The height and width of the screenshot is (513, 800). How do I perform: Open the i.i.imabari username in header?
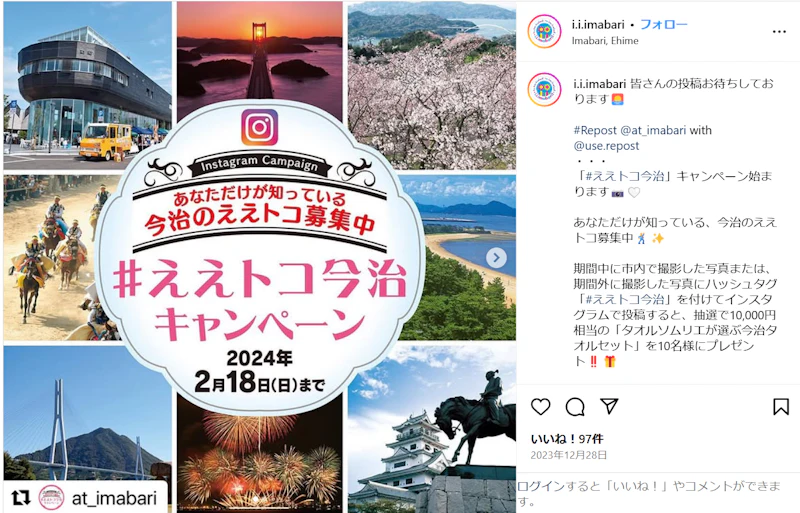pyautogui.click(x=598, y=25)
